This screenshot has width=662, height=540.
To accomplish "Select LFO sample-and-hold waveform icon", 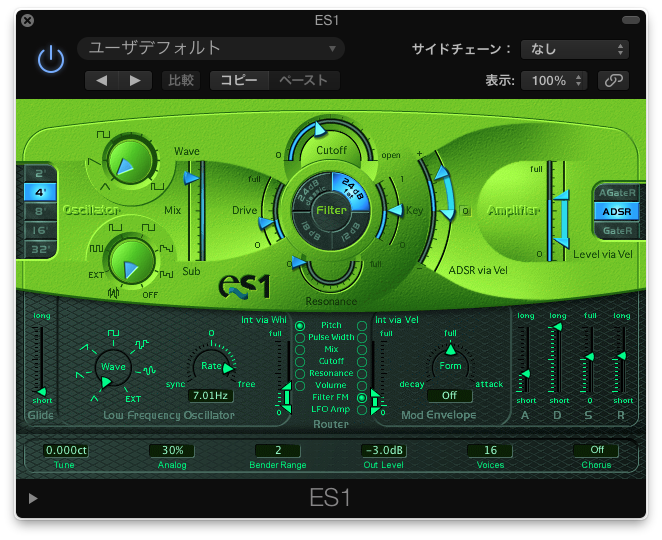I will pyautogui.click(x=142, y=344).
